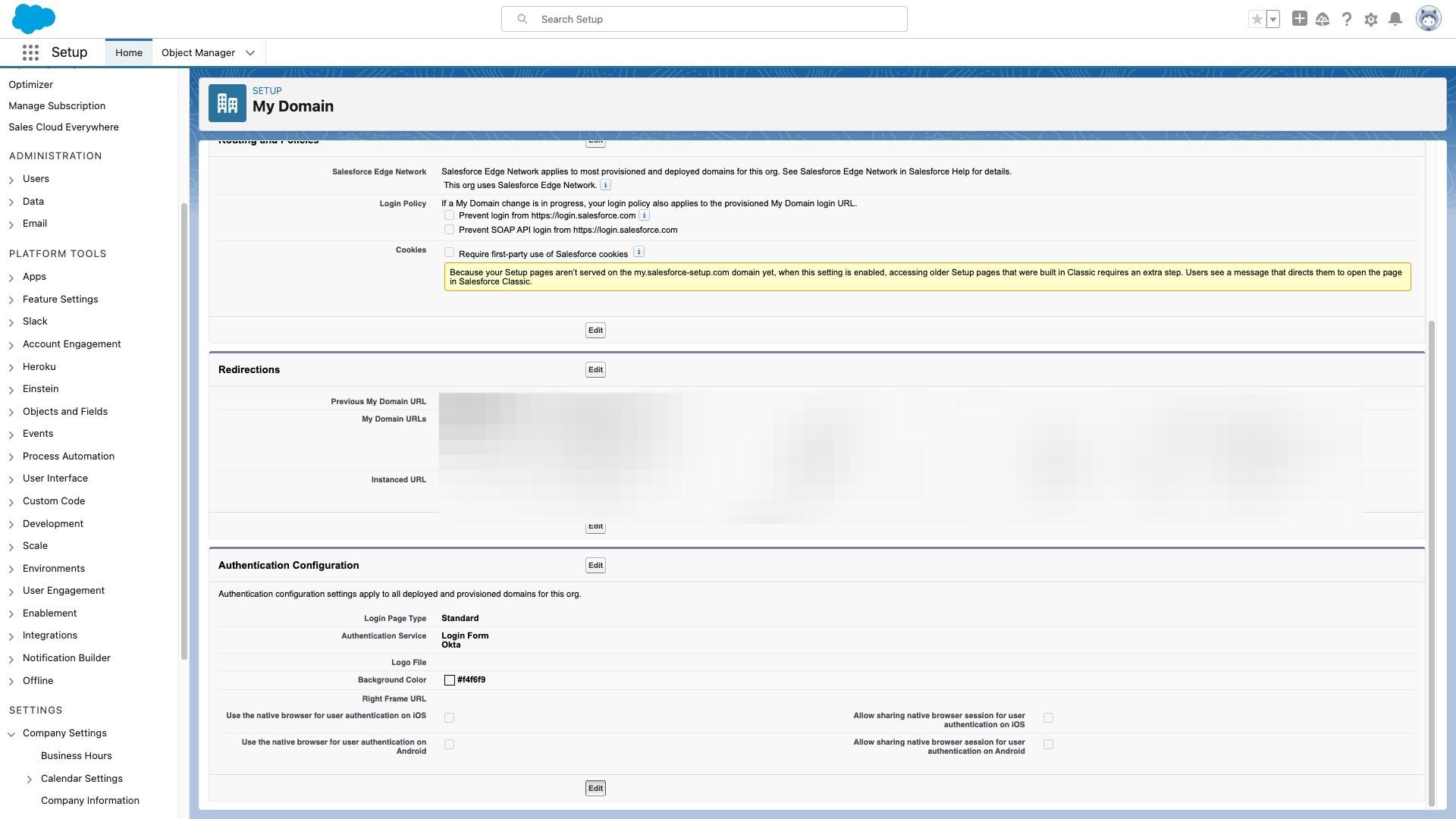Click into the Search Setup field

713,19
